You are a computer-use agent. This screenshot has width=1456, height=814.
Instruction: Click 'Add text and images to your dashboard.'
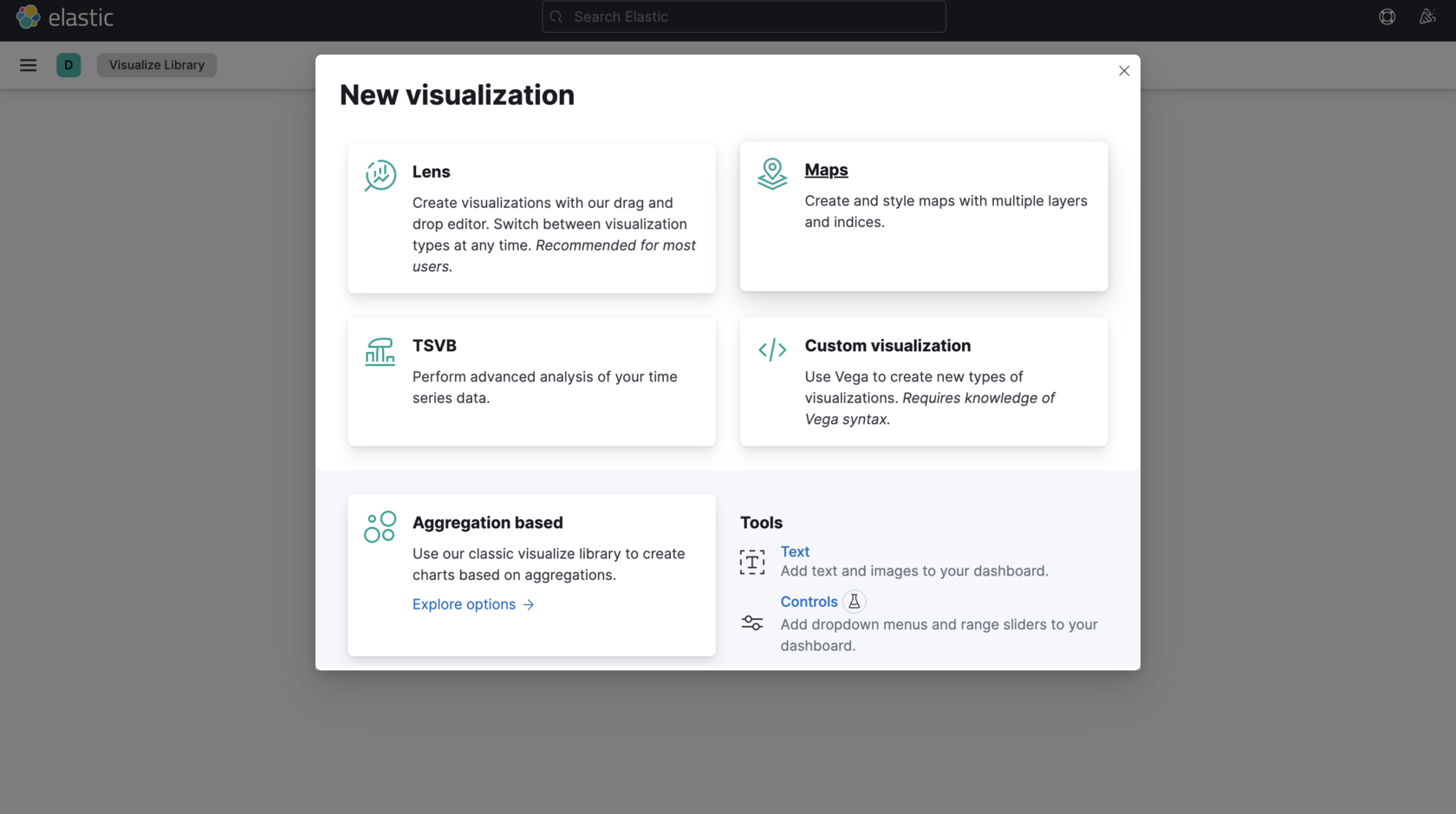(x=914, y=571)
